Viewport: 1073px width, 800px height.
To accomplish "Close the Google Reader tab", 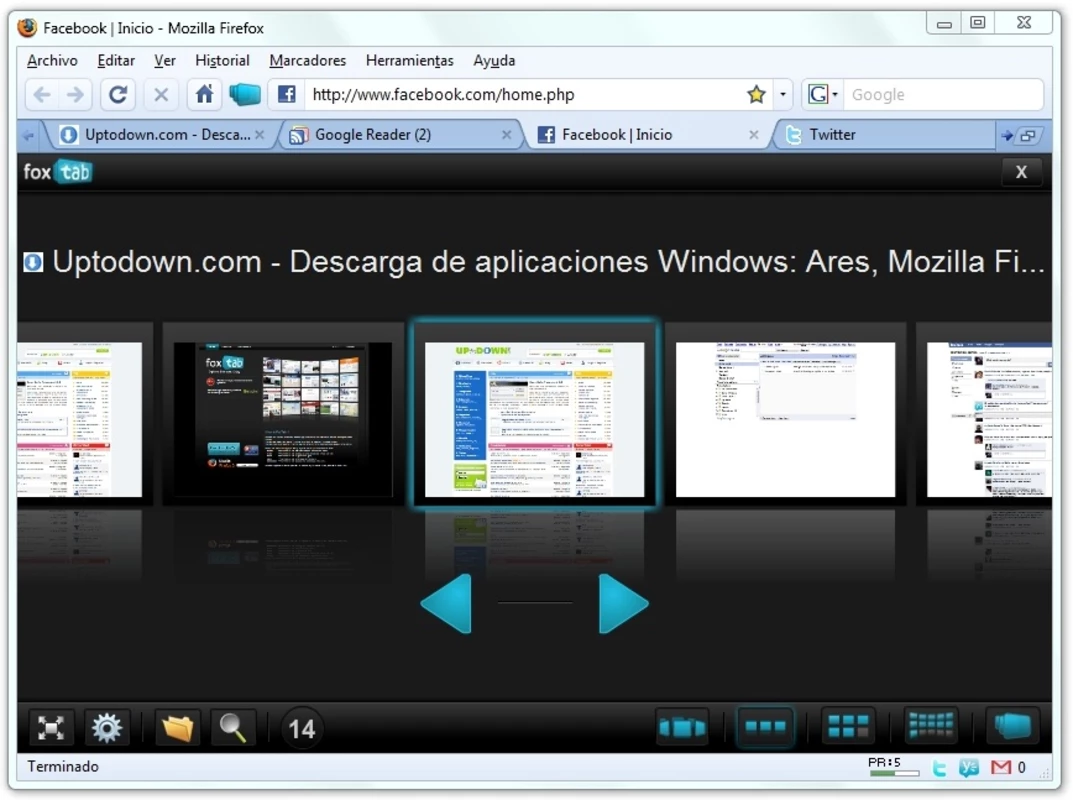I will [x=506, y=135].
